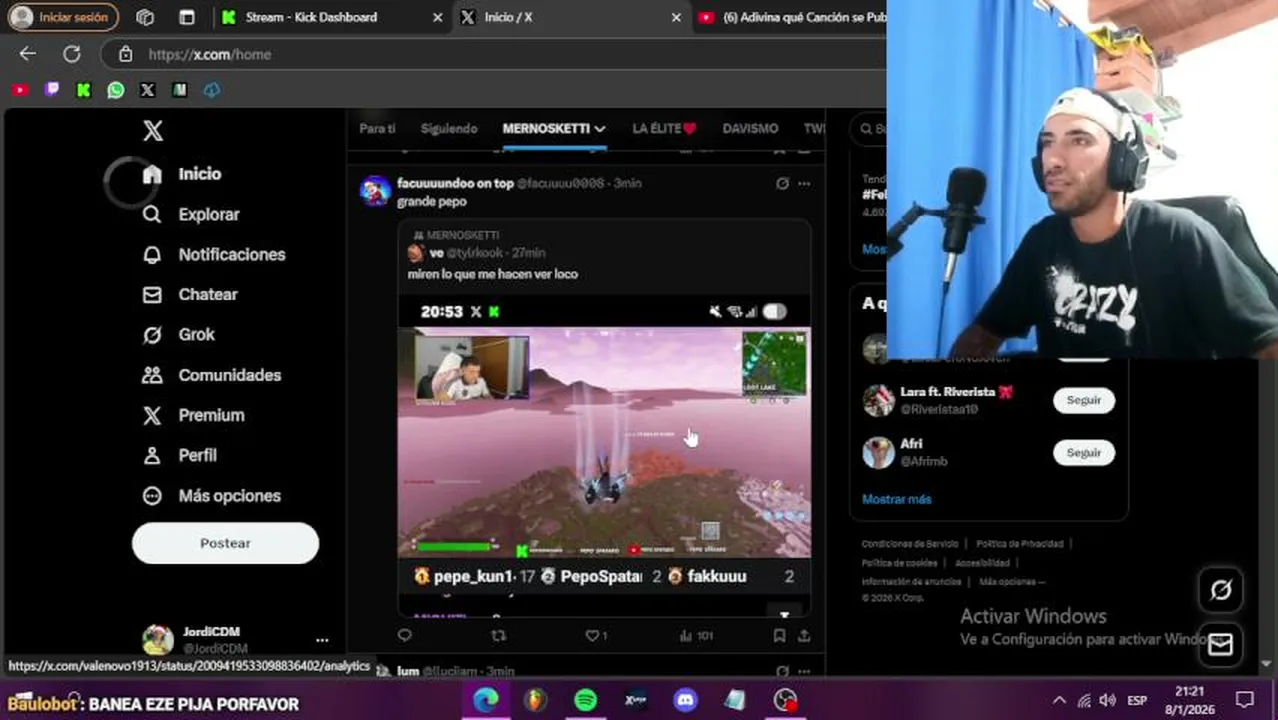This screenshot has height=720, width=1278.
Task: Go to Inicio in the X sidebar
Action: (x=181, y=174)
